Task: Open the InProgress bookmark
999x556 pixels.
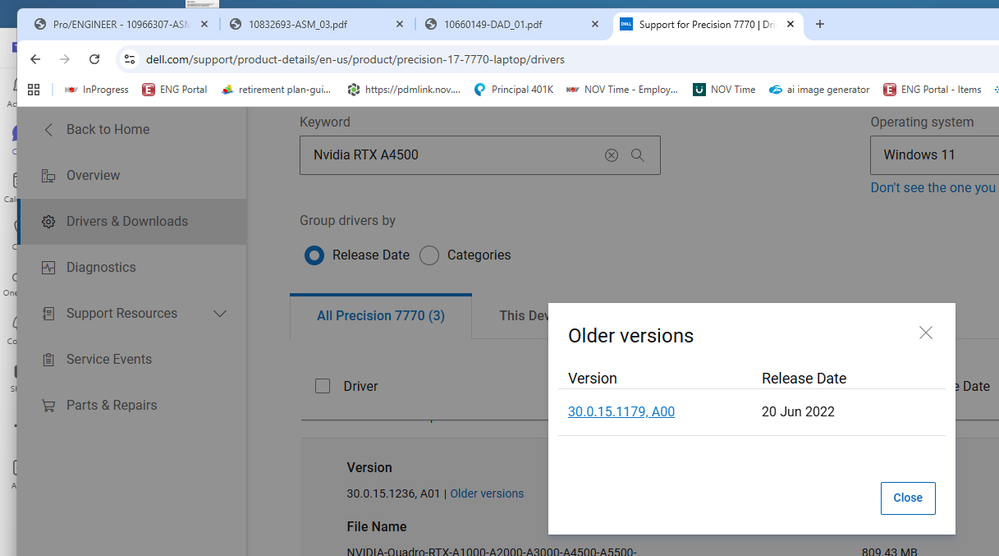Action: point(96,90)
